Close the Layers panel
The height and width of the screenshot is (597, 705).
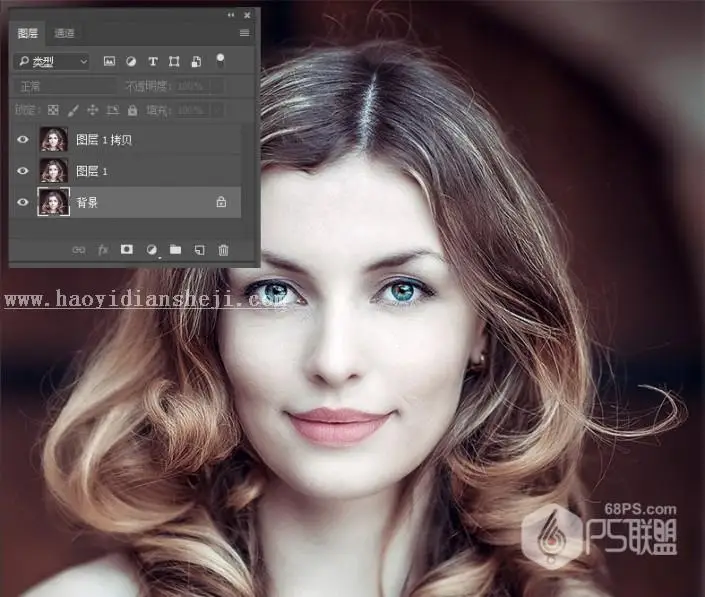click(x=247, y=15)
